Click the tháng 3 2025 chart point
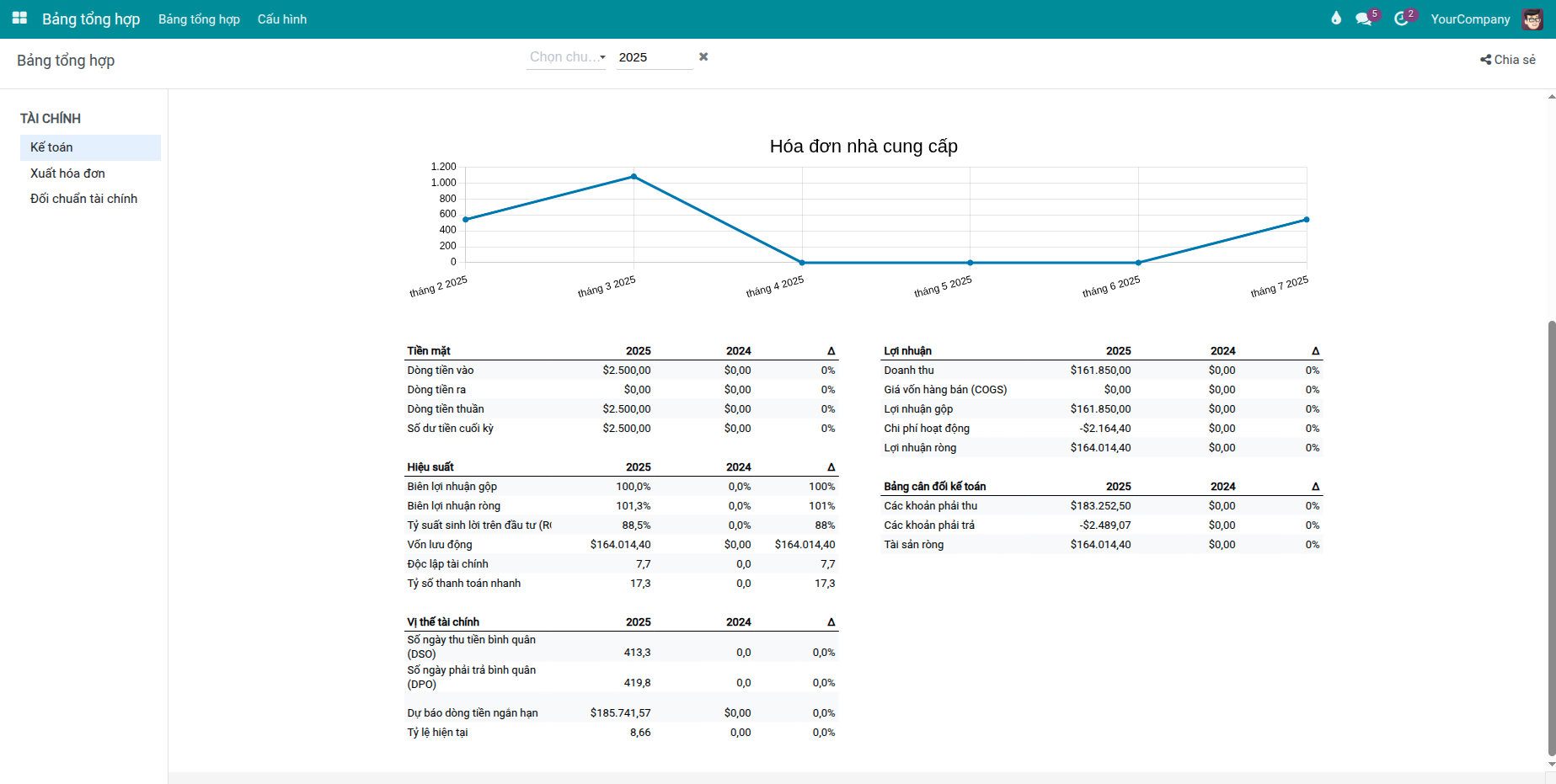 tap(634, 177)
